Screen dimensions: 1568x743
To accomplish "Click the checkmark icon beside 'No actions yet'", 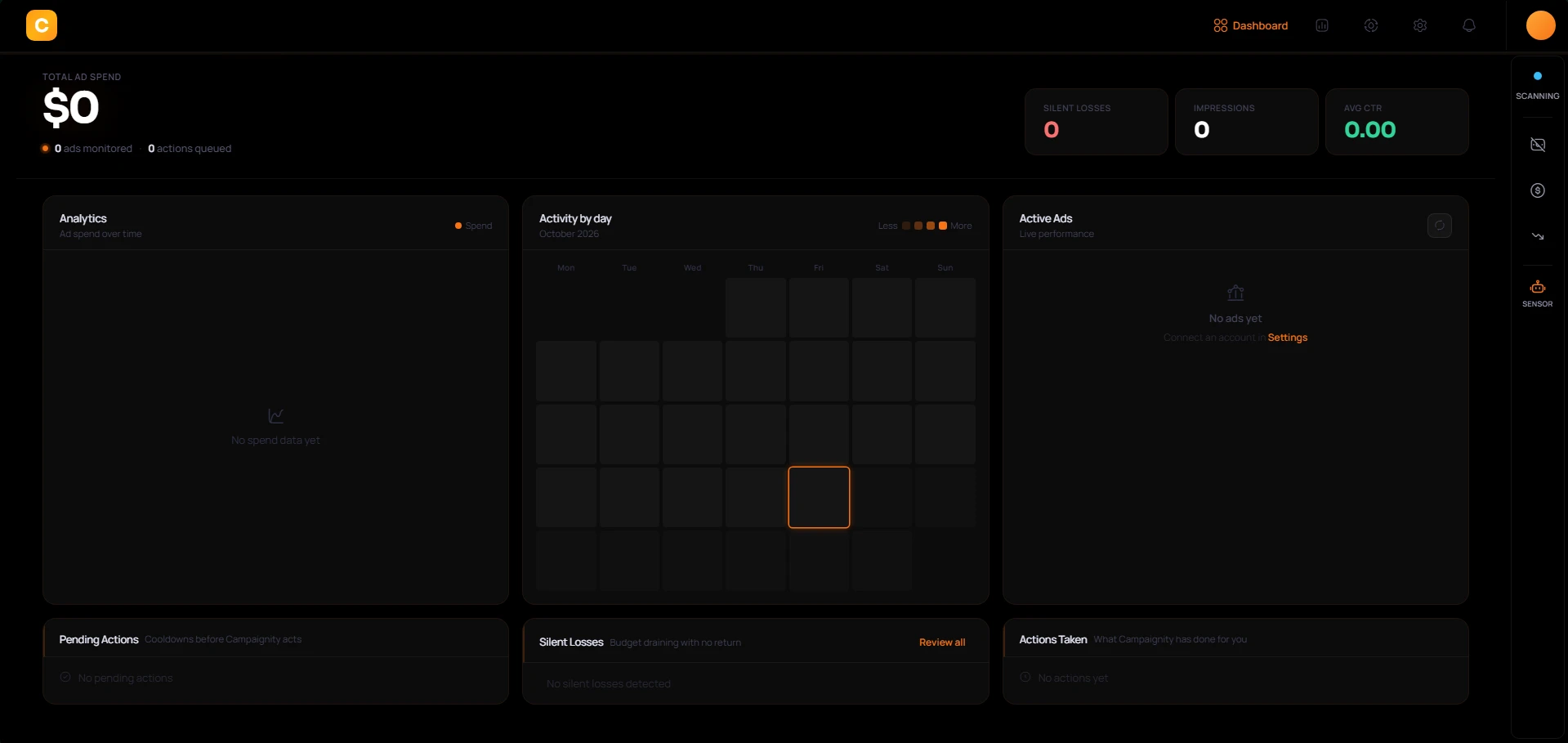I will tap(1025, 677).
